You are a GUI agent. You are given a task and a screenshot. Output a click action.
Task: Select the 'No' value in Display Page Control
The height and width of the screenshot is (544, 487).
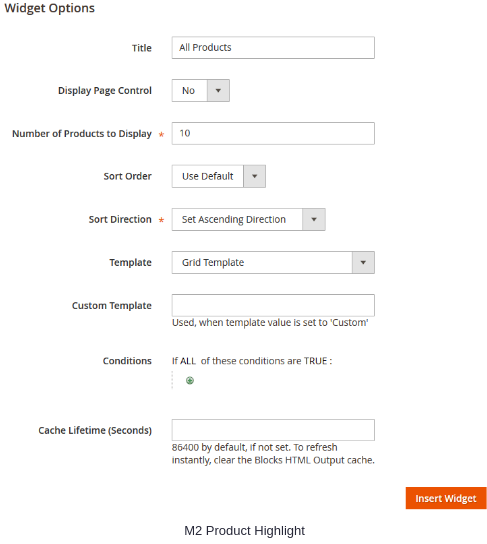190,91
